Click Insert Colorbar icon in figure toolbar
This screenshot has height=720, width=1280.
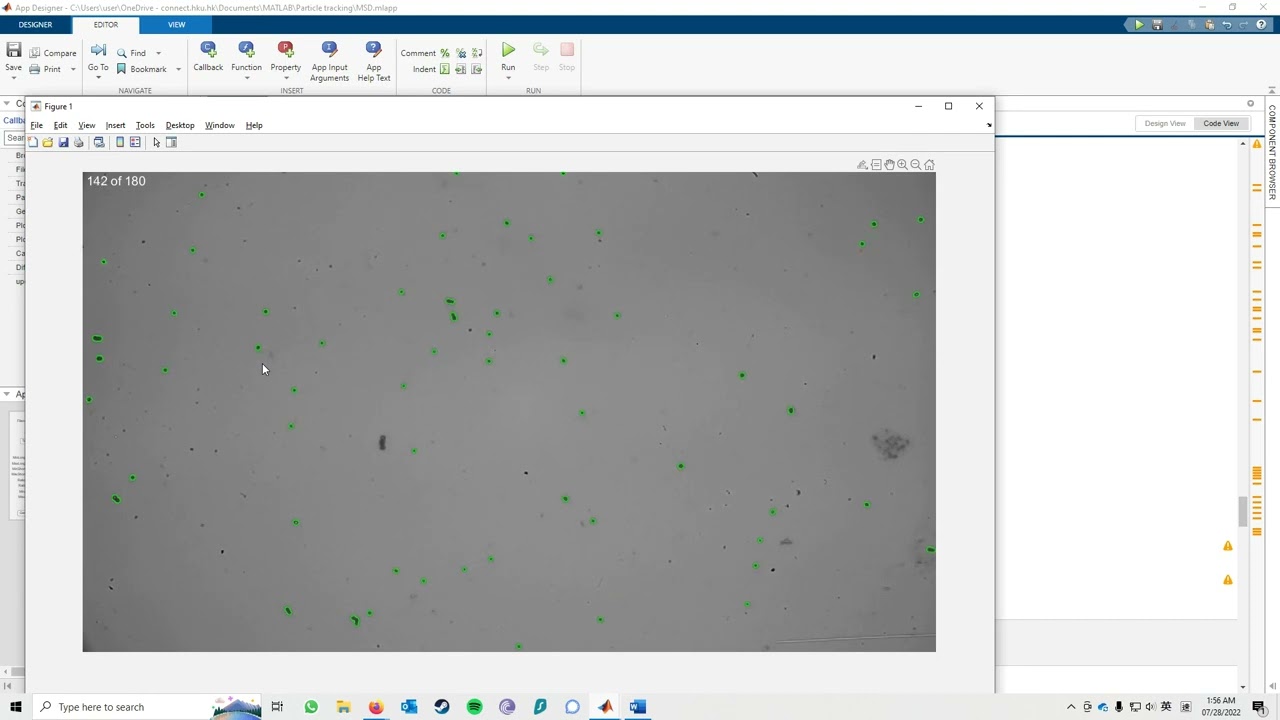120,142
